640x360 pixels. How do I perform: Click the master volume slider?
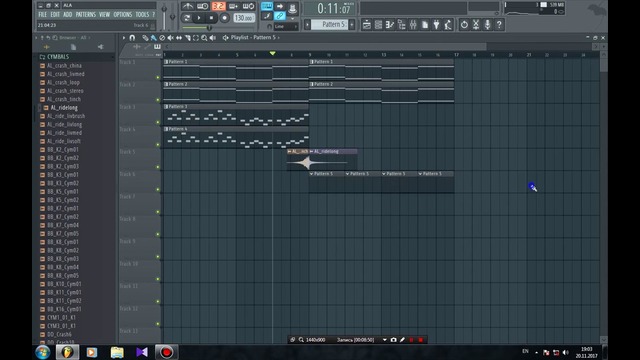click(164, 16)
